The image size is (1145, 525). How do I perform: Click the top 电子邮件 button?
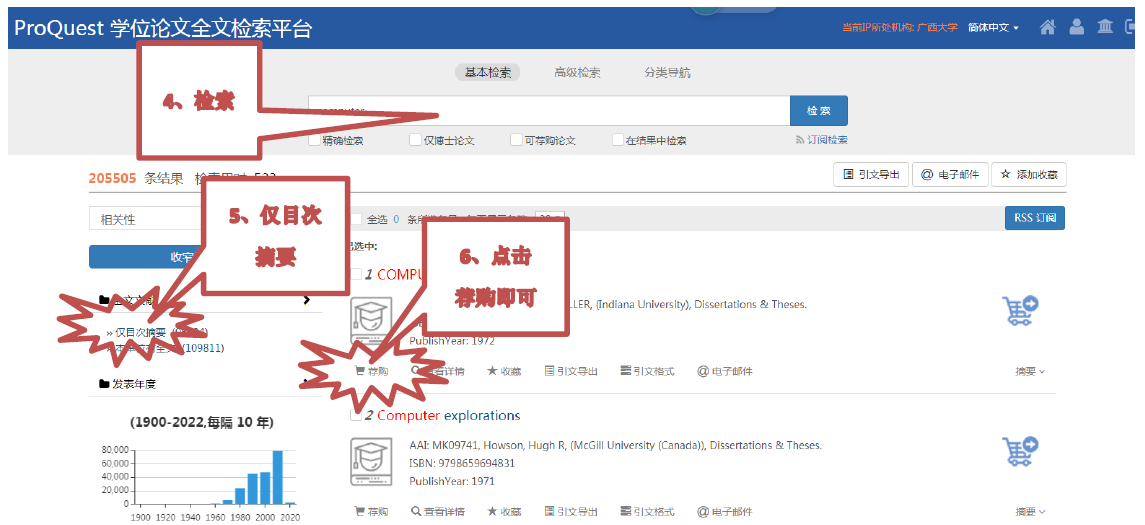pos(950,175)
